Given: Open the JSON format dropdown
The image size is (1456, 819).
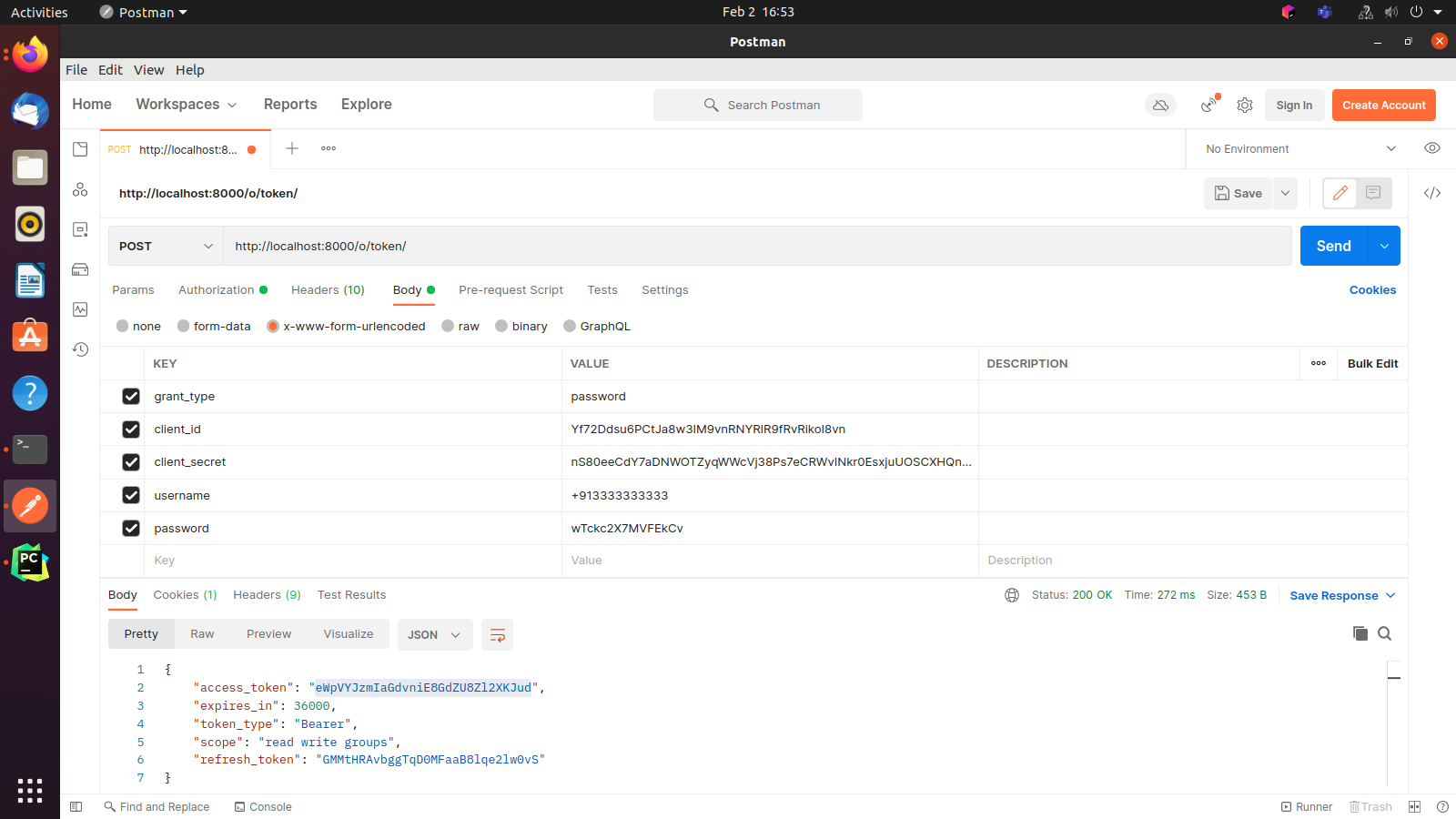Looking at the screenshot, I should pos(435,635).
